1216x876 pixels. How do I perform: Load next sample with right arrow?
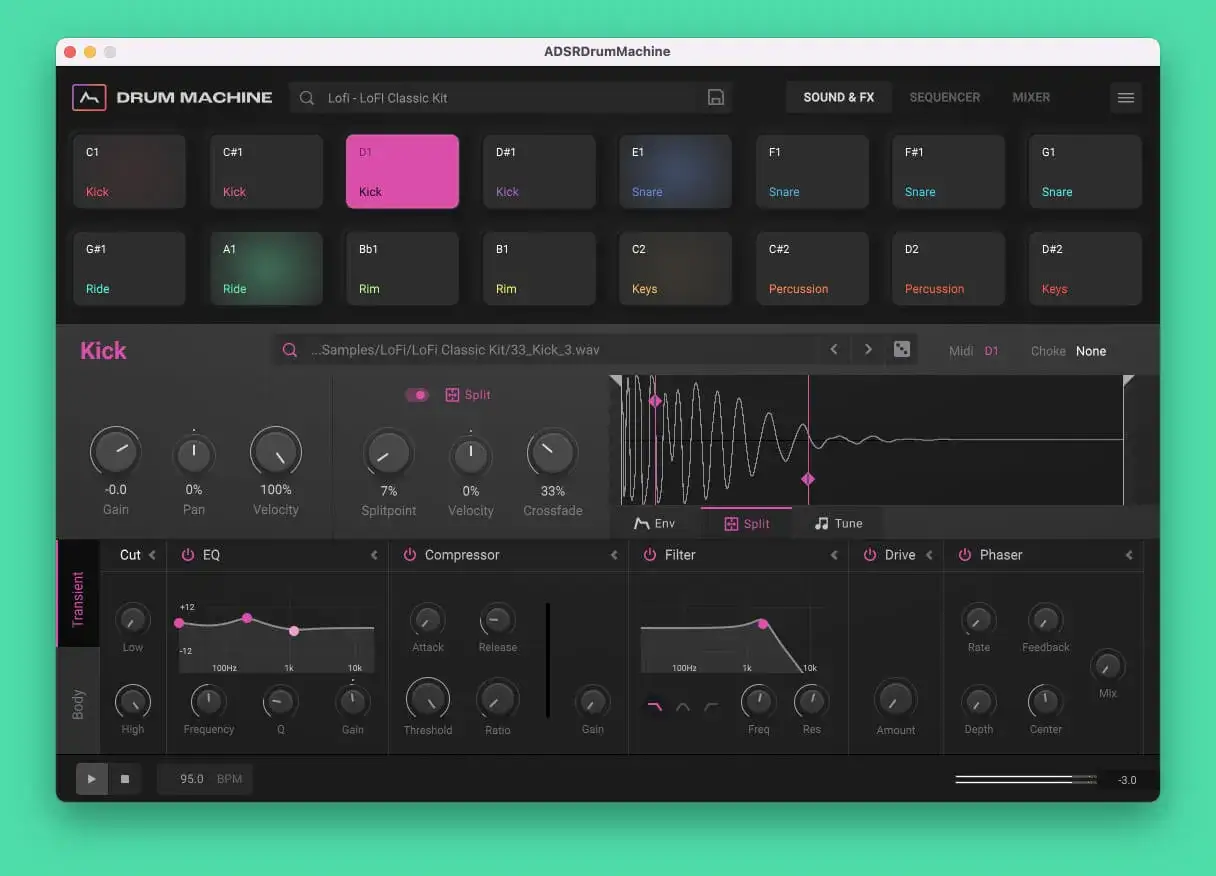click(x=868, y=349)
